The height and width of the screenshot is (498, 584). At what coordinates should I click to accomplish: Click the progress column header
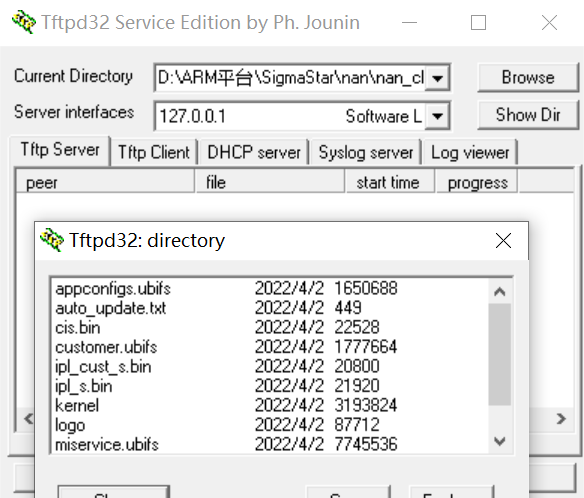point(477,182)
